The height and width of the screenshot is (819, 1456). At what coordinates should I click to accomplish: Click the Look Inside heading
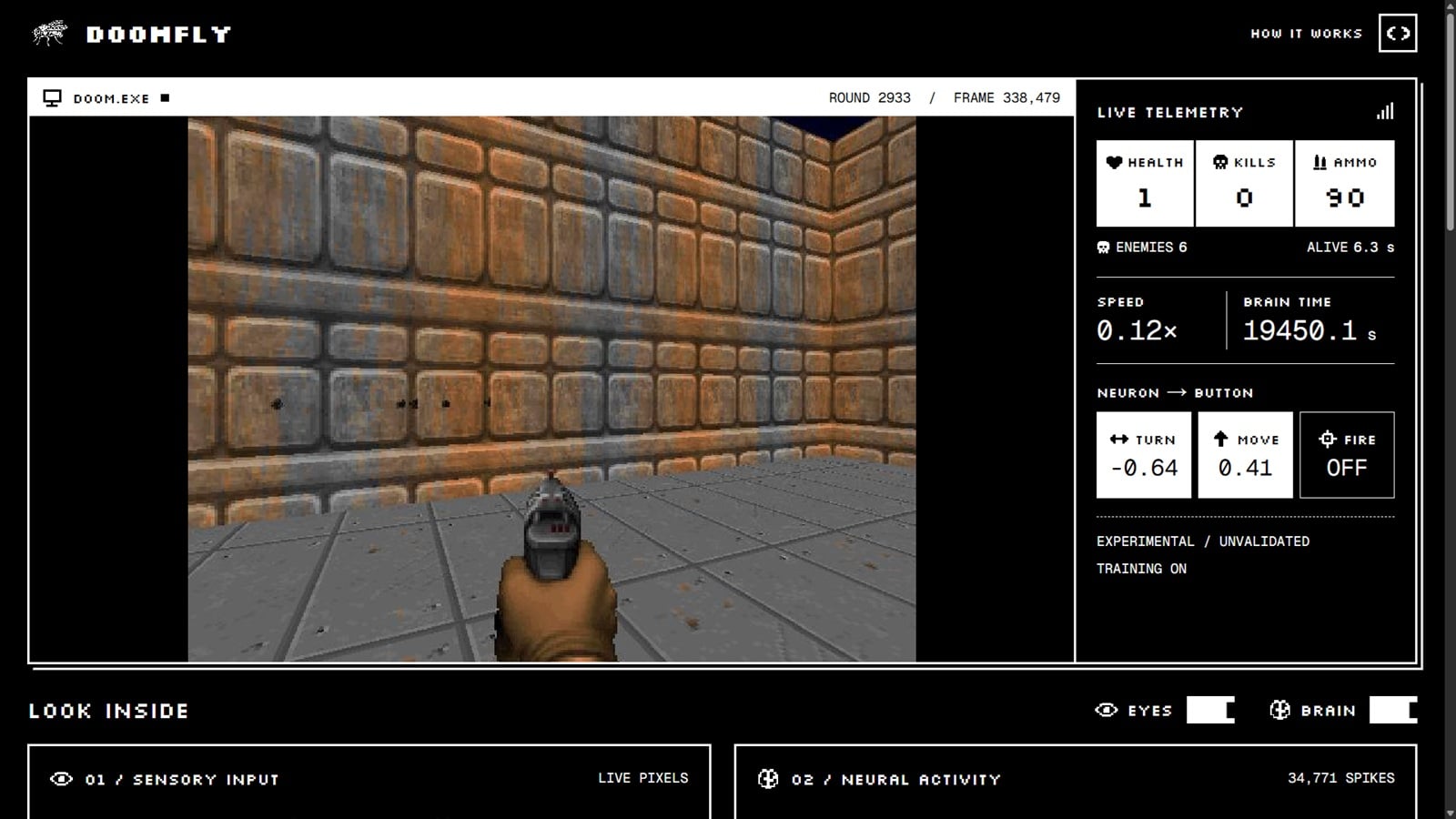pos(108,711)
